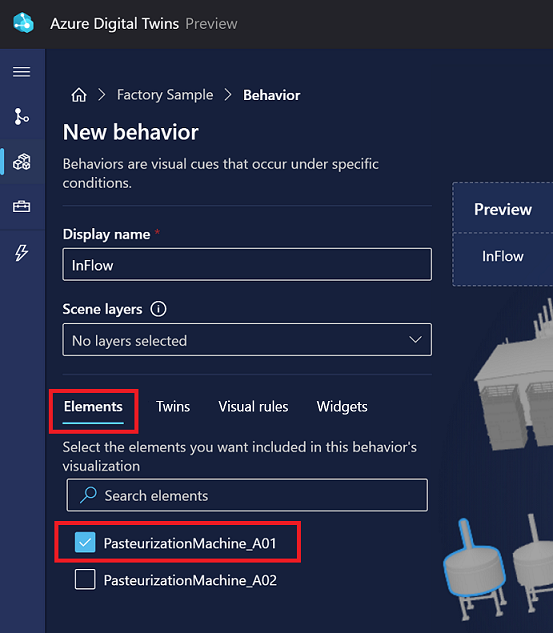Screen dimensions: 553x633
Task: Click the search magnifier icon
Action: pos(88,495)
